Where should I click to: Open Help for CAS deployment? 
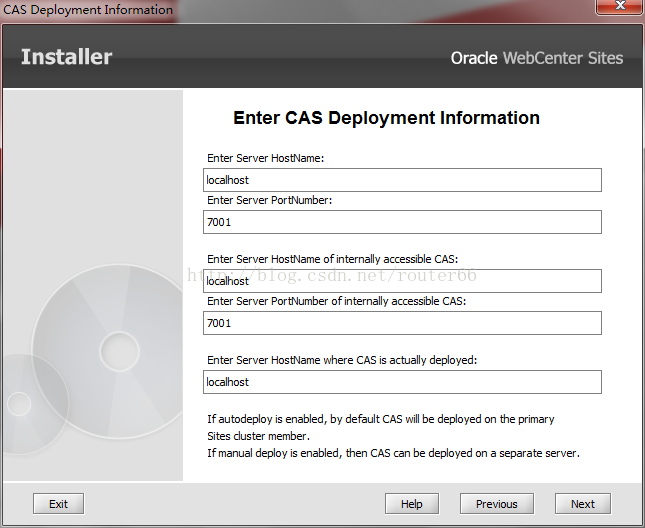click(x=412, y=504)
